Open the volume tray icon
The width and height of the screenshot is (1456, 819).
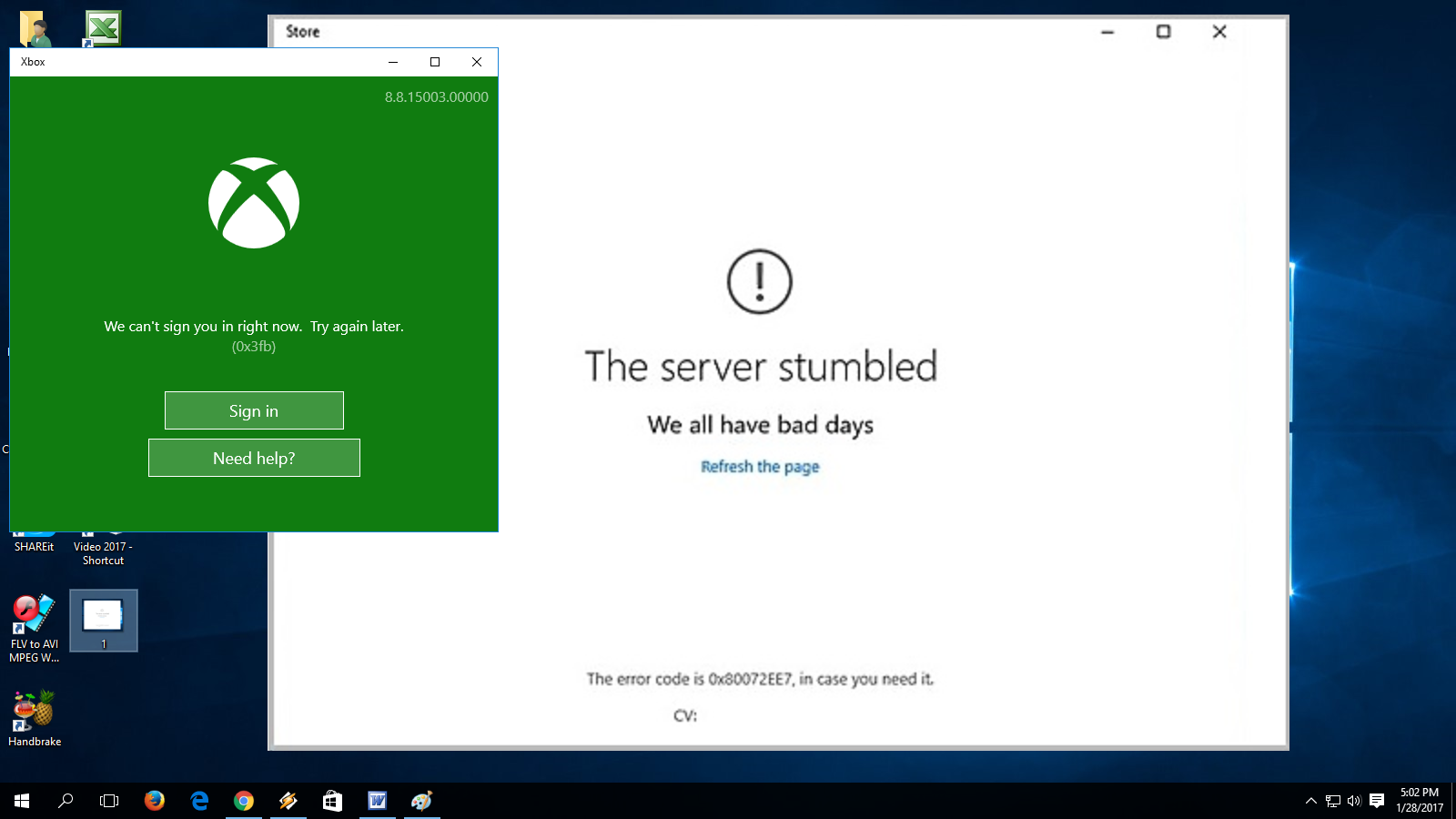pyautogui.click(x=1354, y=801)
